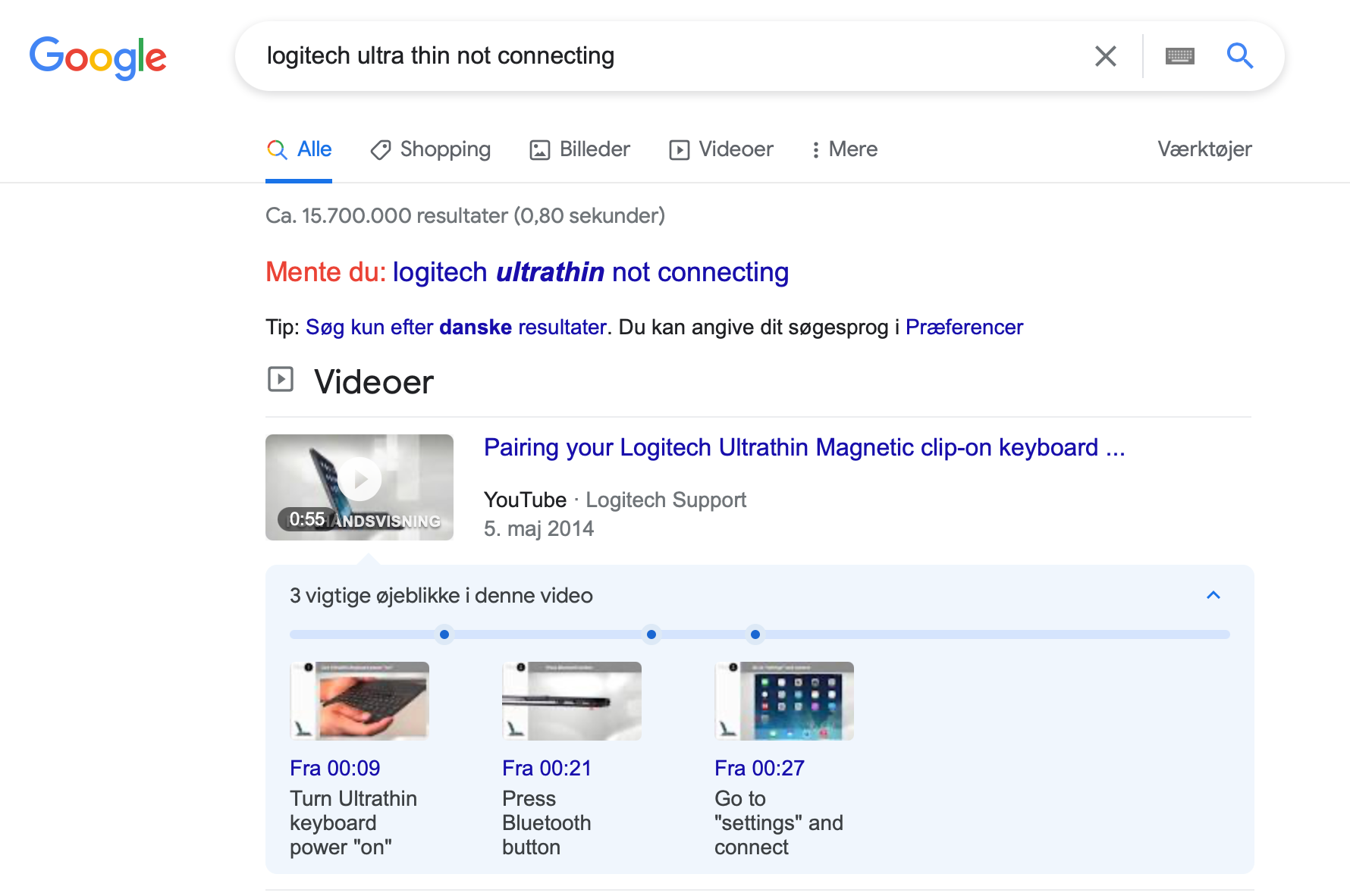1350x896 pixels.
Task: Click the first timeline marker dot
Action: pyautogui.click(x=444, y=634)
